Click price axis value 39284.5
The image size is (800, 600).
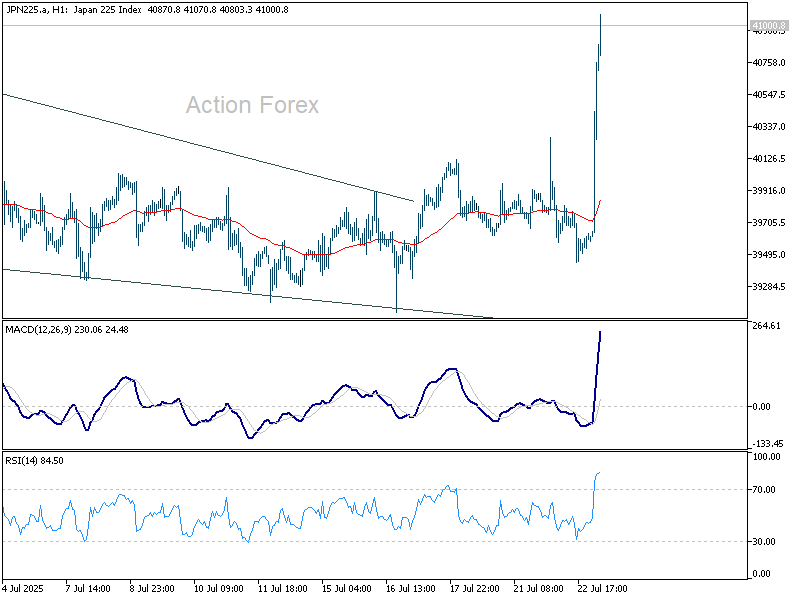(x=769, y=287)
